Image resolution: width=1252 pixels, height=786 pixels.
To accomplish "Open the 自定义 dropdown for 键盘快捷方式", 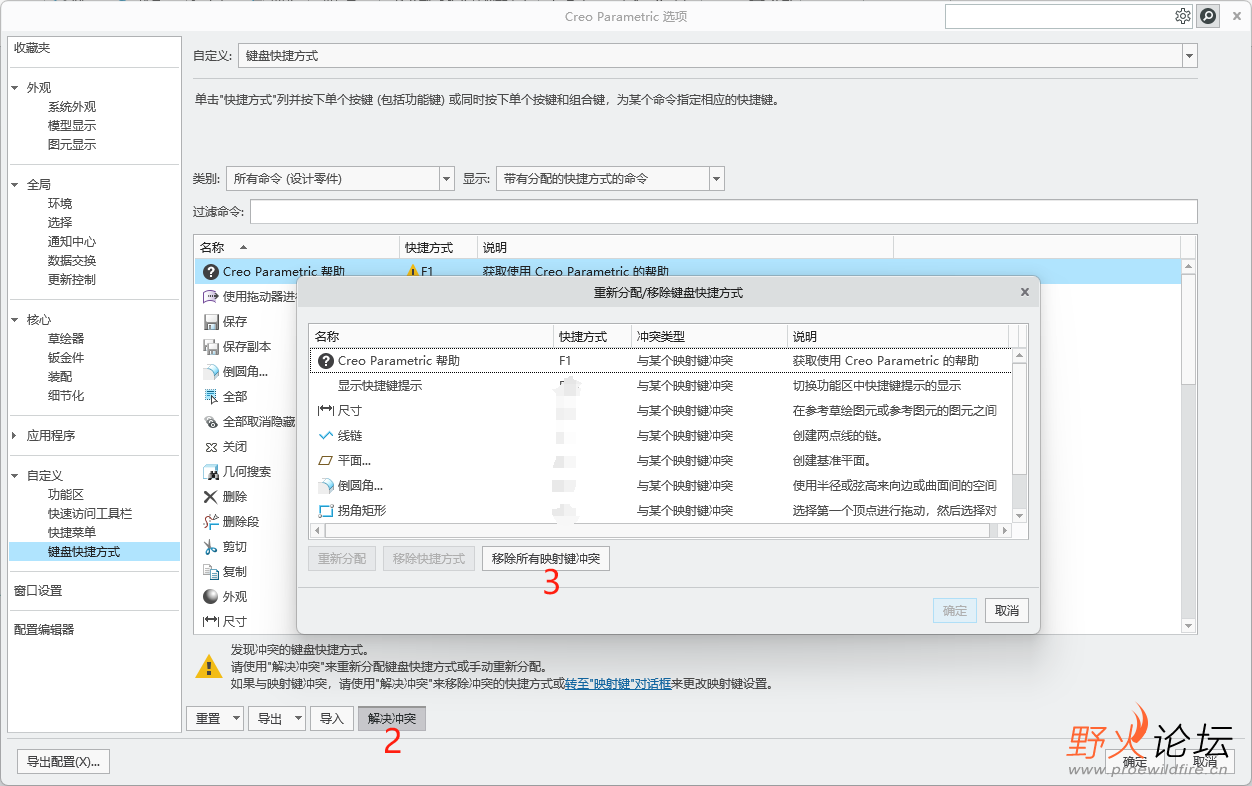I will click(x=1189, y=56).
